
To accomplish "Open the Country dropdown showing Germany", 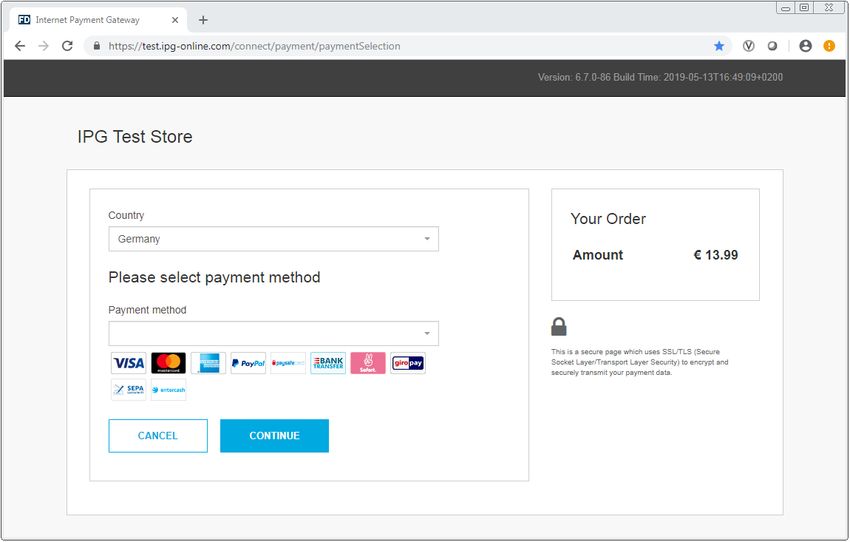I will (x=273, y=239).
